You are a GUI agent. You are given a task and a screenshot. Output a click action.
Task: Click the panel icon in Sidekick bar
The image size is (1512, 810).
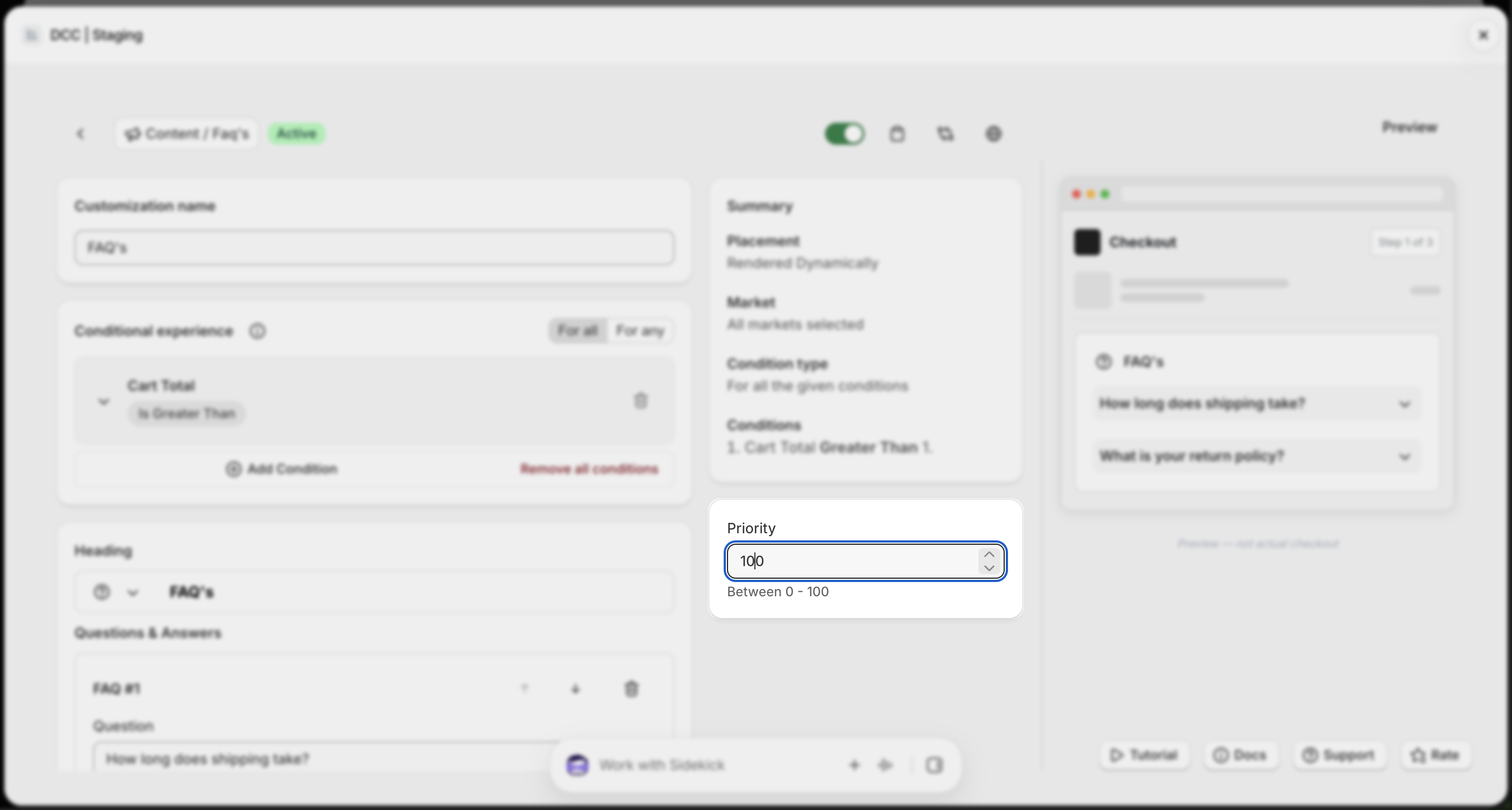coord(934,766)
